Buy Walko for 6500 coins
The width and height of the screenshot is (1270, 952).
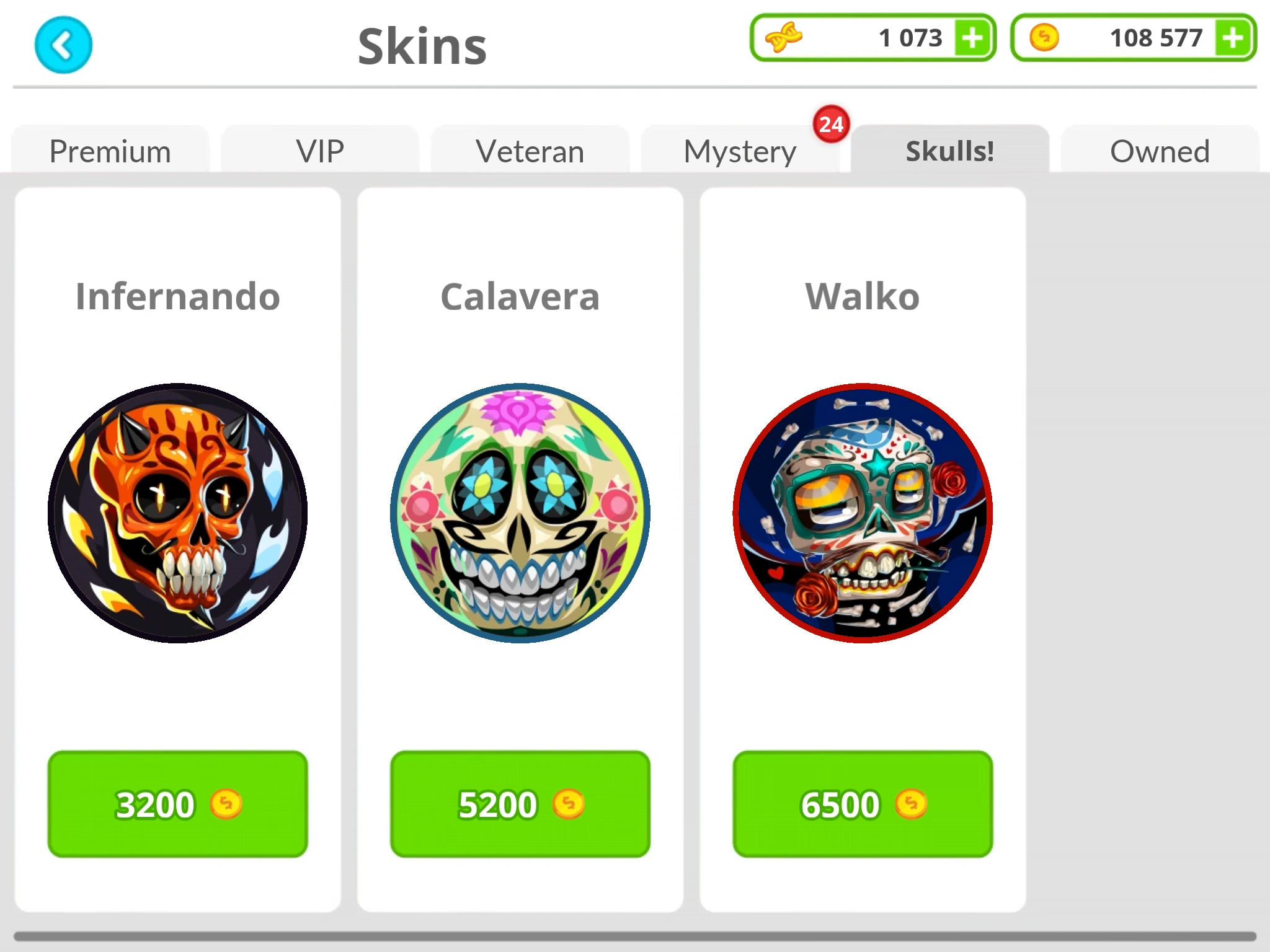tap(863, 804)
